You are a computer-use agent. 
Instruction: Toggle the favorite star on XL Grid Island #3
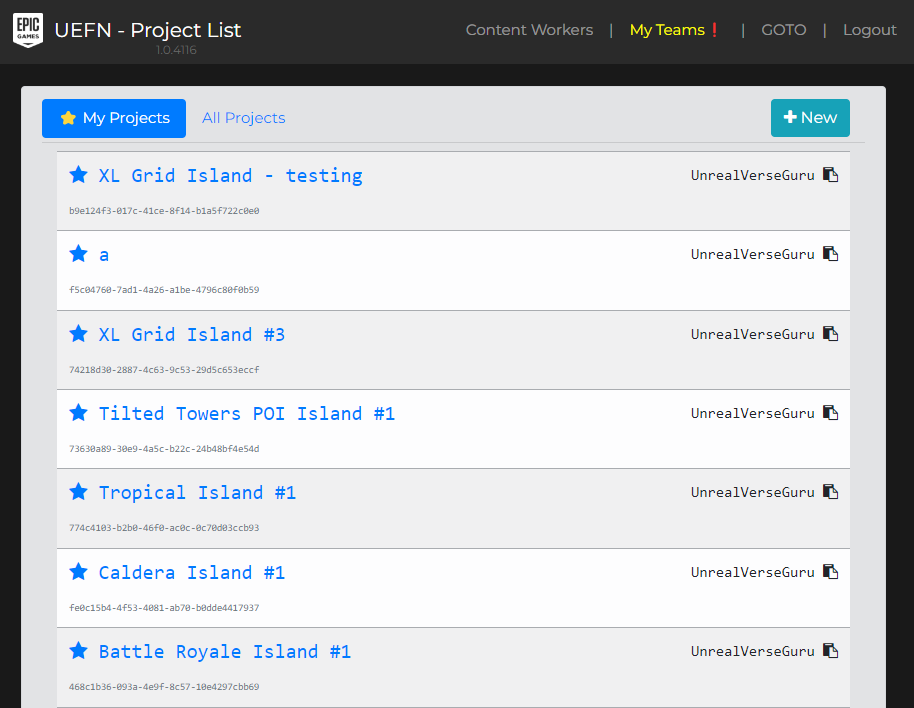point(78,333)
